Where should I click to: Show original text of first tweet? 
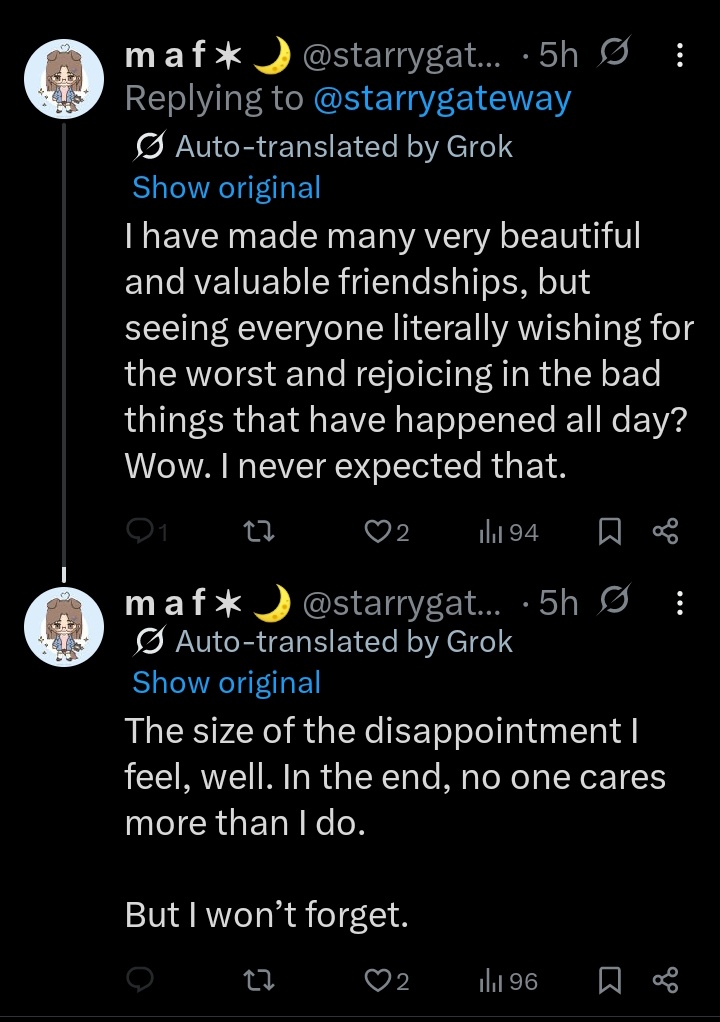227,188
